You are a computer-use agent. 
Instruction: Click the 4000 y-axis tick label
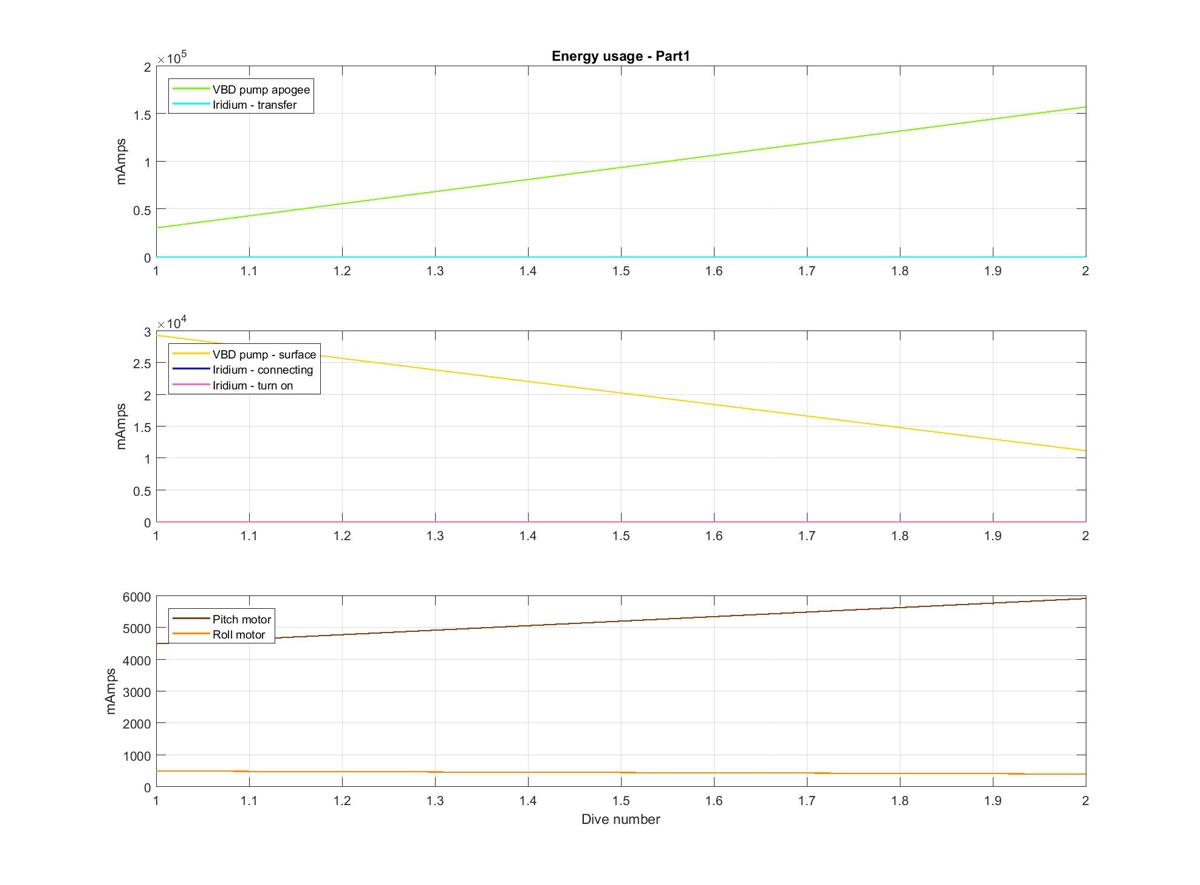tap(135, 660)
